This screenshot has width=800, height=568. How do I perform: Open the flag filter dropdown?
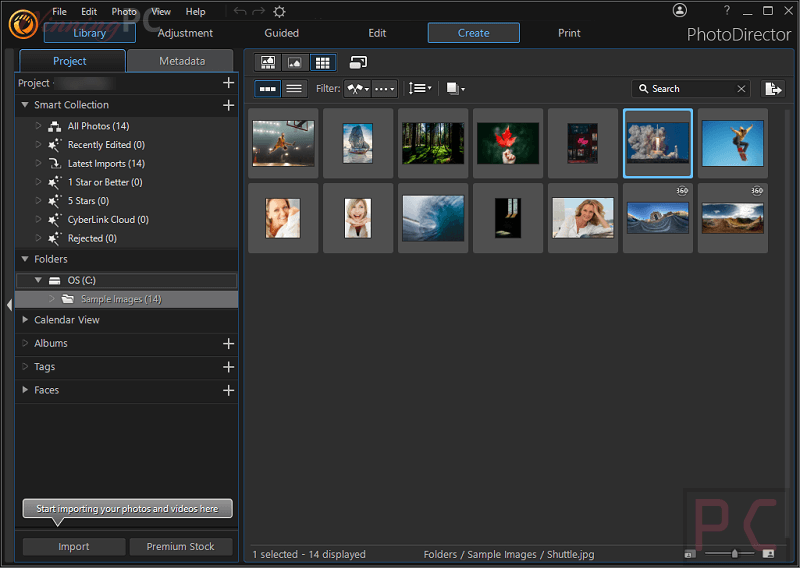click(358, 89)
